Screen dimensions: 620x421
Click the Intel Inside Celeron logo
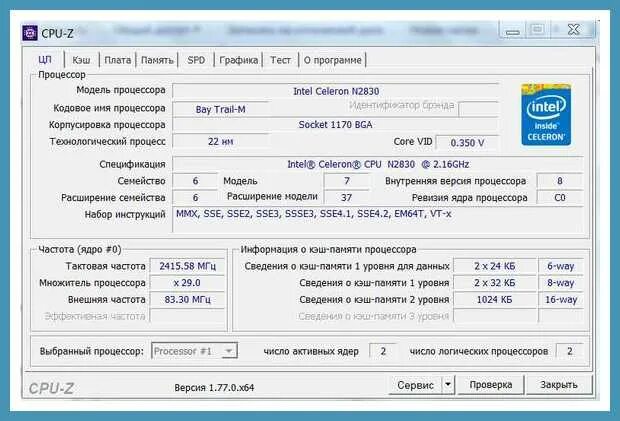click(x=546, y=115)
